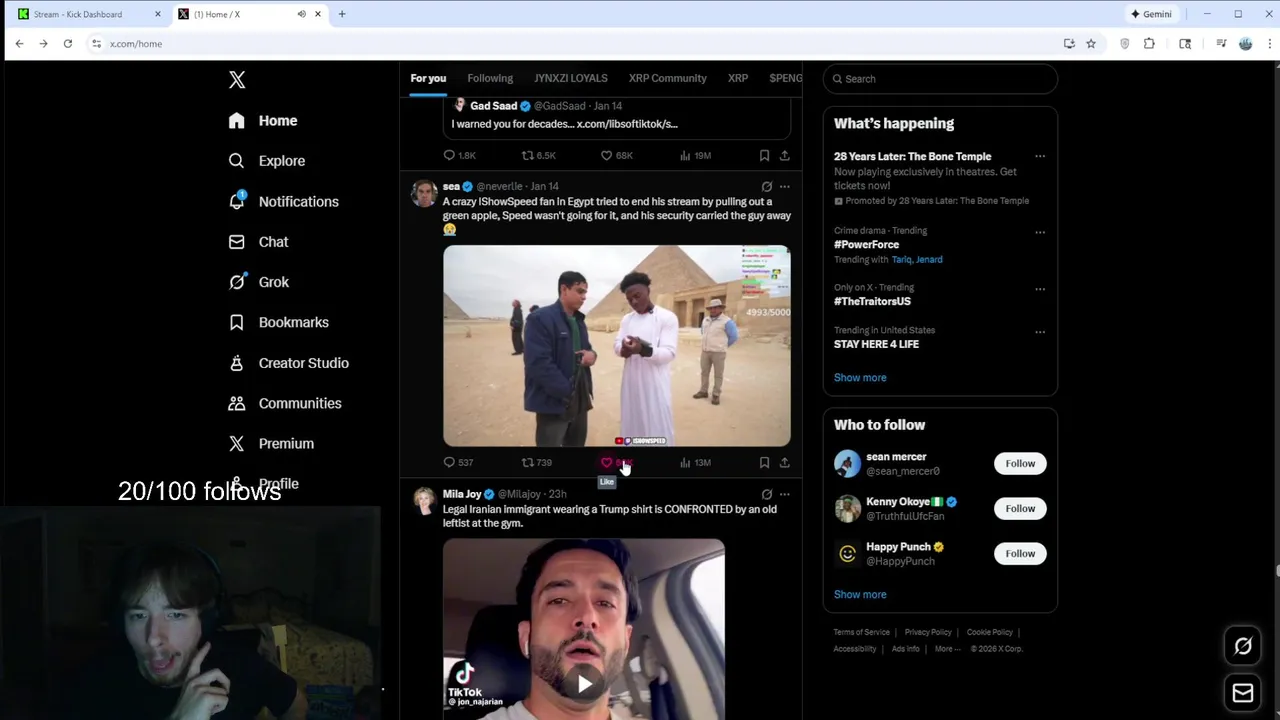This screenshot has width=1280, height=720.
Task: Go to Home in the sidebar
Action: [263, 121]
